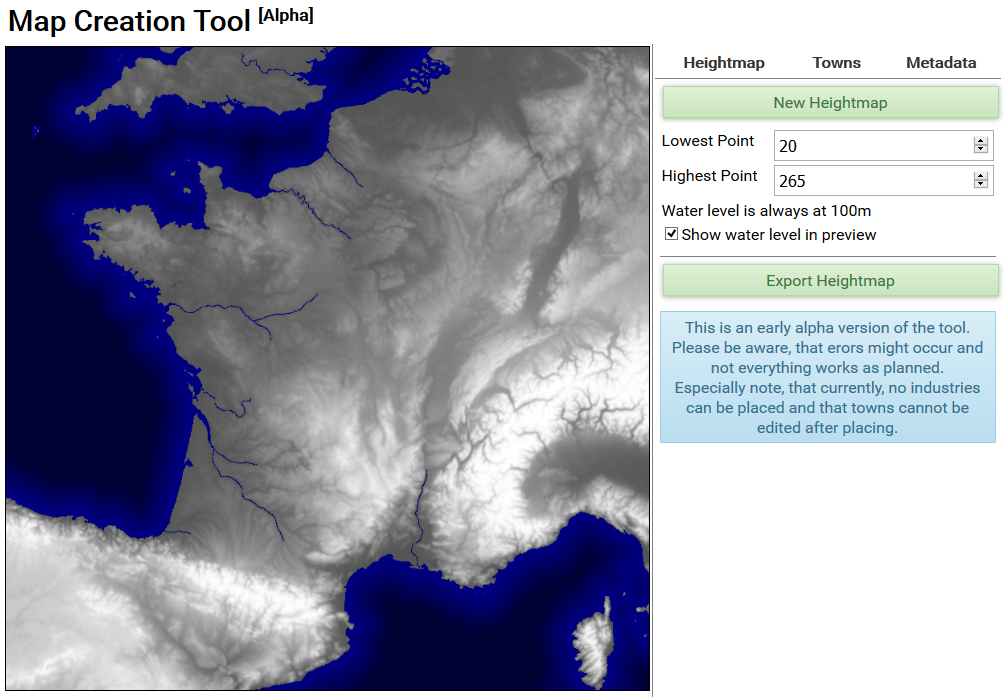The height and width of the screenshot is (698, 1007).
Task: Click the Alpha version superscript label
Action: point(286,16)
